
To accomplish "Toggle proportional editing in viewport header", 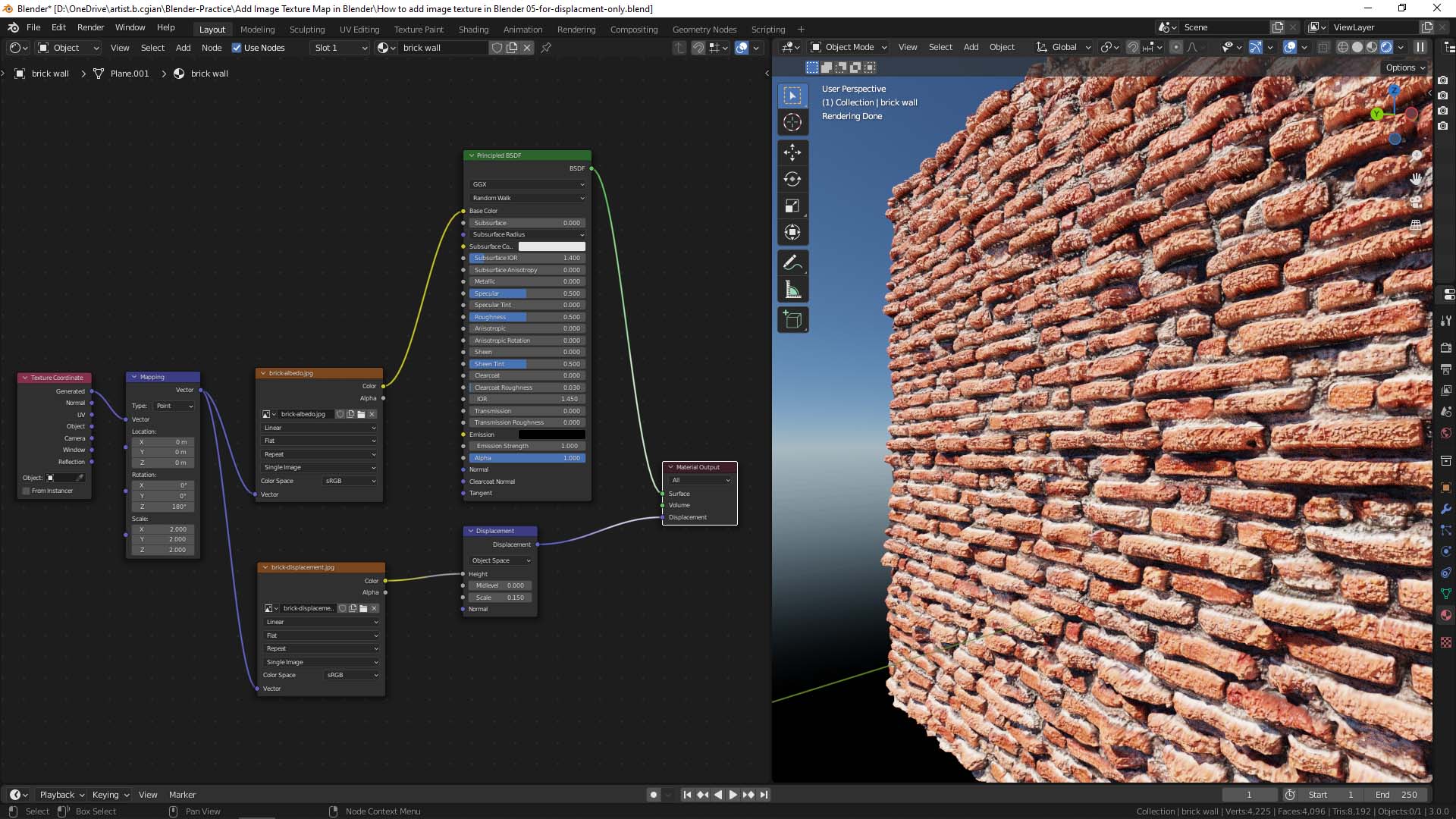I will [1176, 47].
